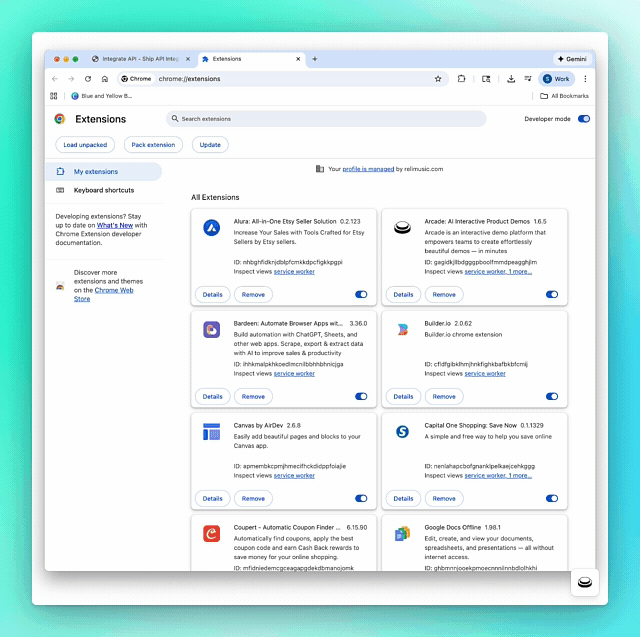Remove the Bardeen extension
Viewport: 640px width, 637px height.
[x=253, y=396]
